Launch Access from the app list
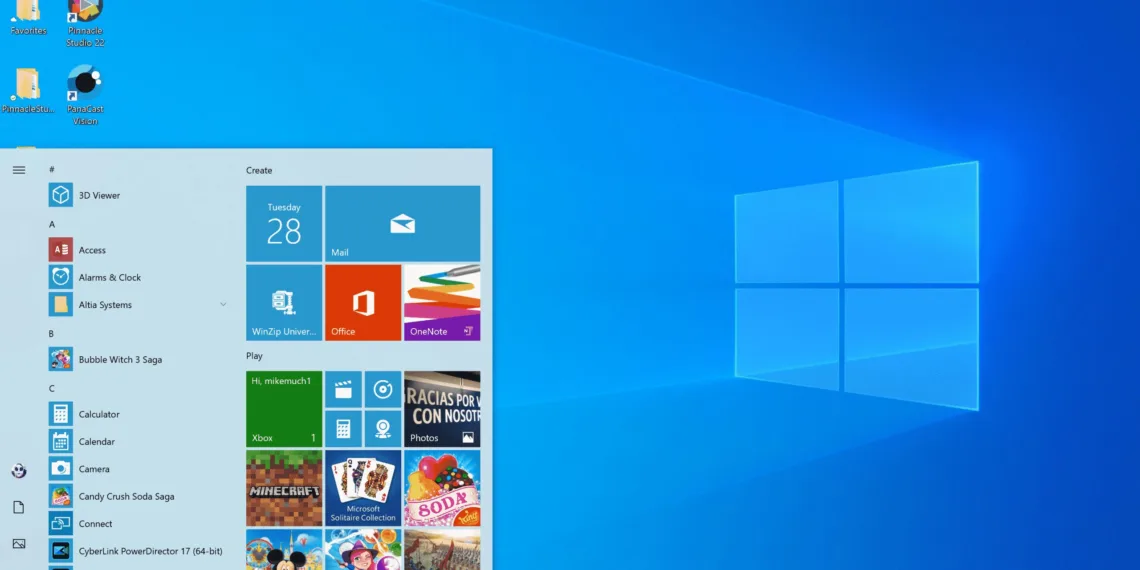Viewport: 1140px width, 570px height. [x=92, y=250]
